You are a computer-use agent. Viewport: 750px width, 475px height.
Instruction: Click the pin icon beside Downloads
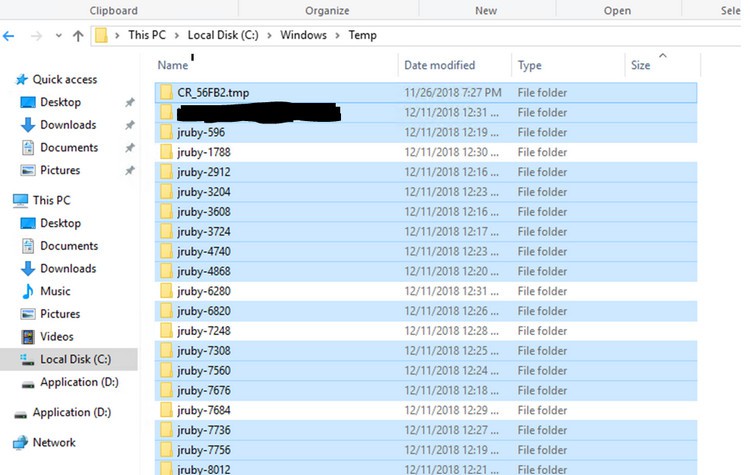tap(130, 125)
